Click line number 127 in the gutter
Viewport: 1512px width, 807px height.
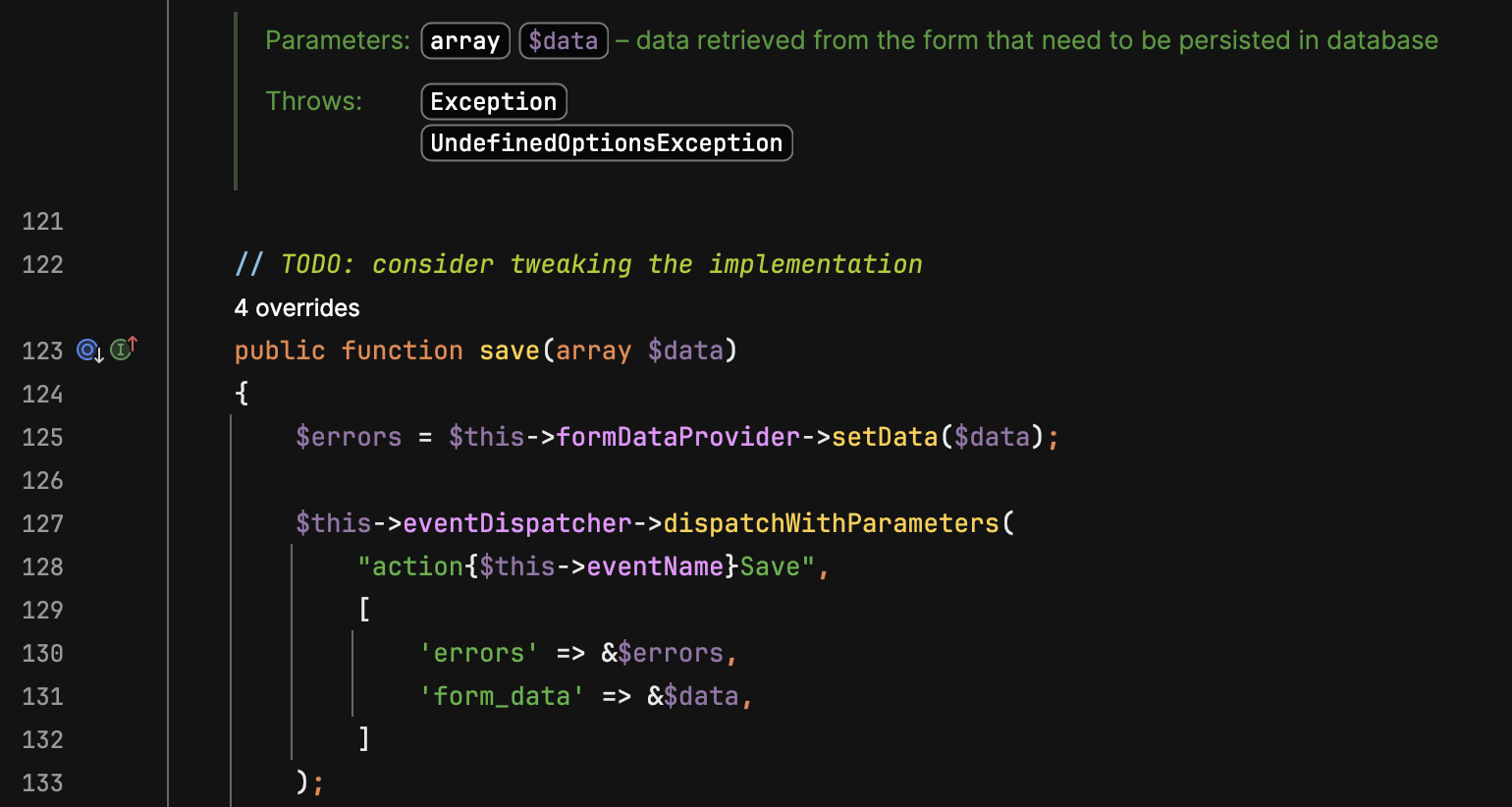tap(42, 524)
